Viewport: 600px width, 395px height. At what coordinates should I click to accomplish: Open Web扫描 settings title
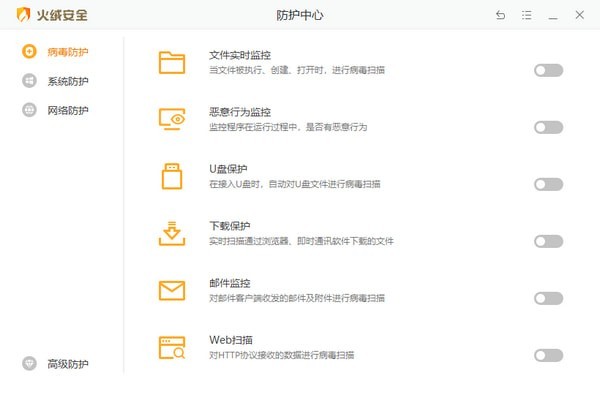click(x=231, y=340)
